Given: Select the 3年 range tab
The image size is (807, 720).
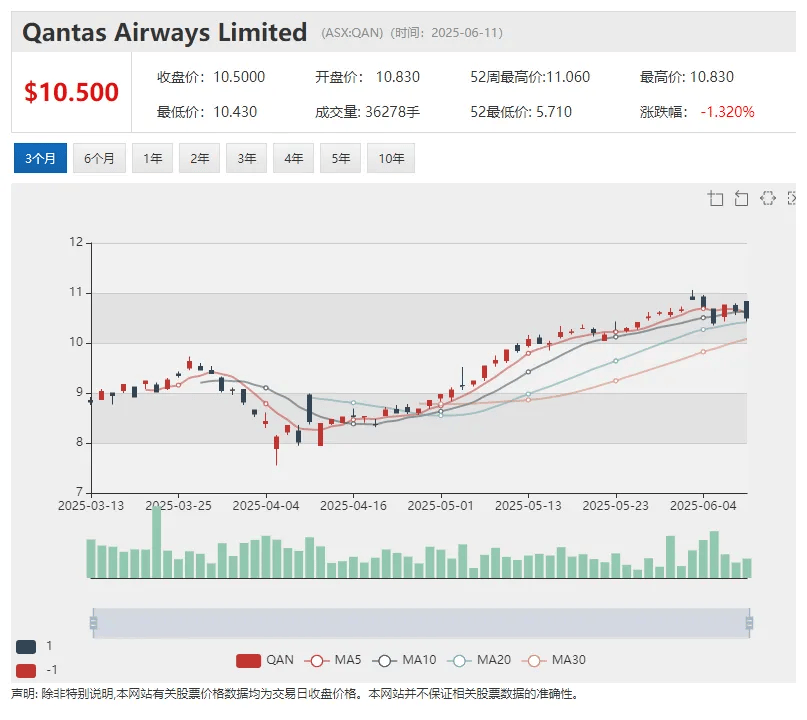Looking at the screenshot, I should [x=247, y=158].
